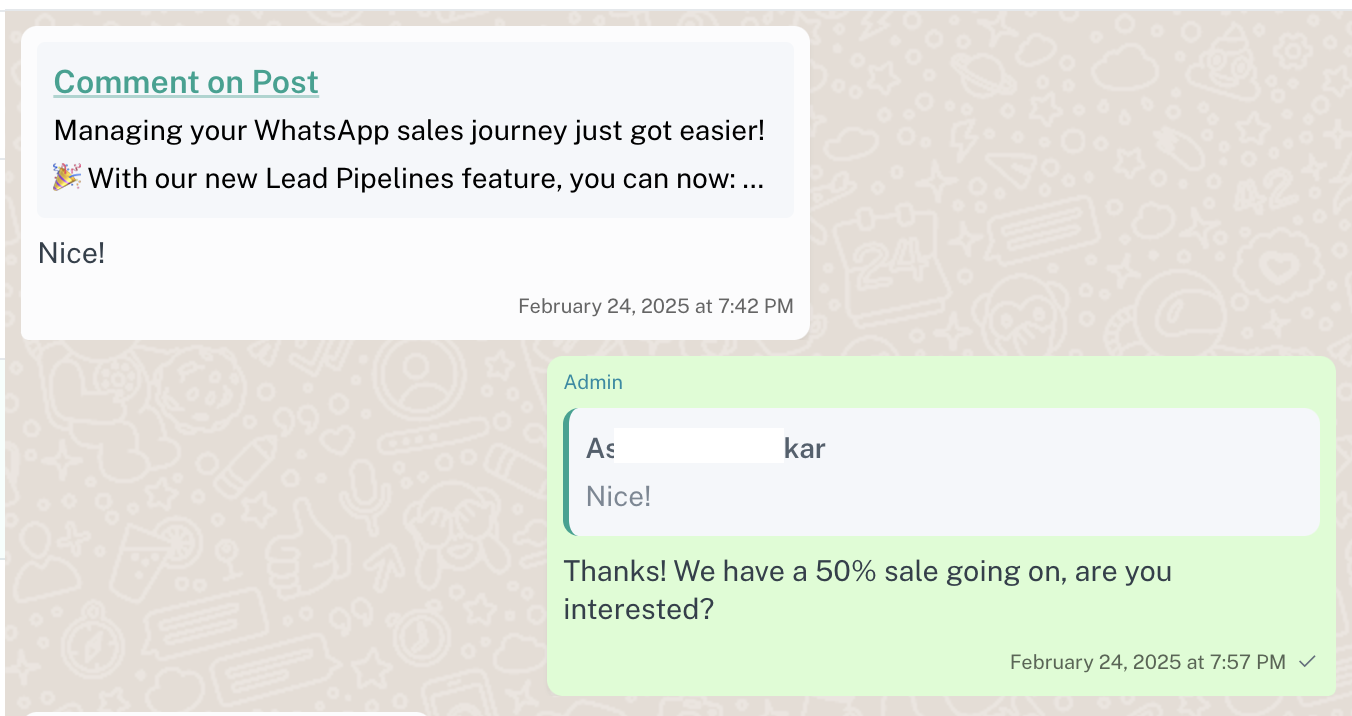
Task: Click the sent checkmark on the reply
Action: 1306,662
